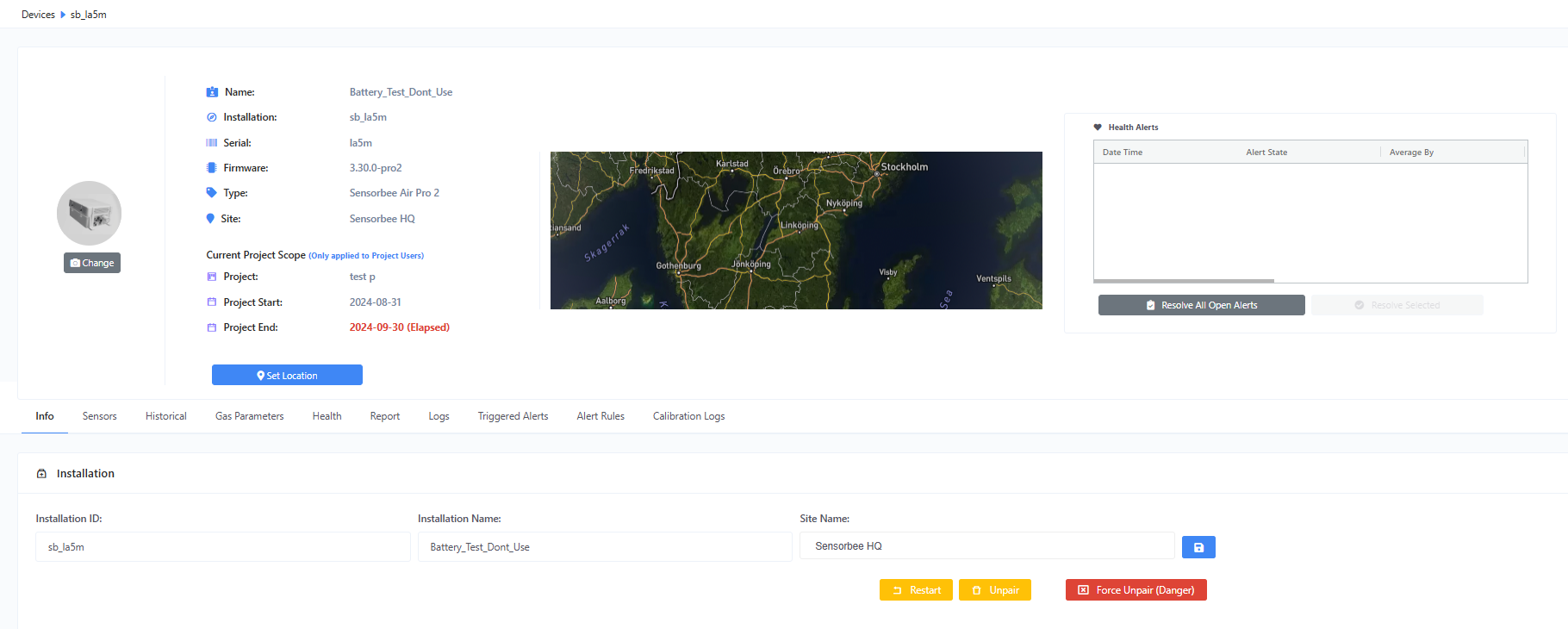Click the Force Unpair (Danger) button
Viewport: 1568px width, 629px height.
tap(1136, 590)
